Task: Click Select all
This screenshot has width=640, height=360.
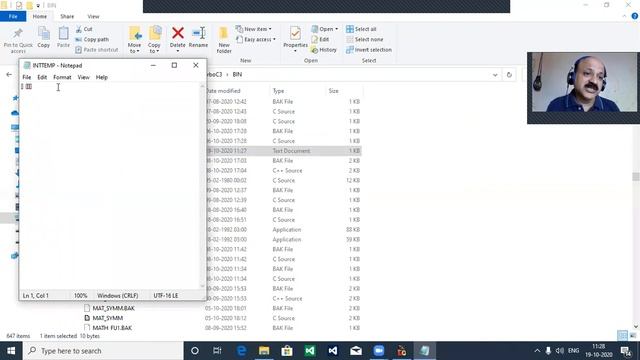Action: [x=361, y=29]
